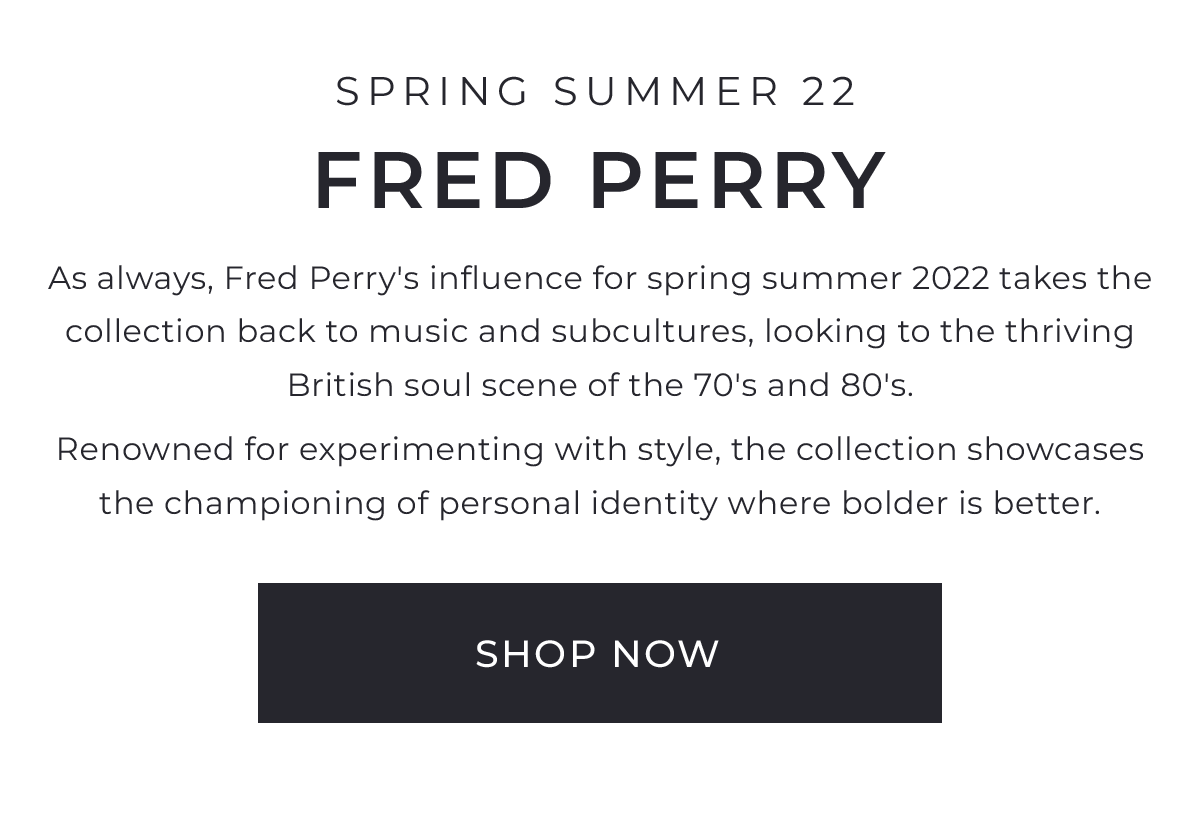
Task: Click the SHOP NOW button
Action: point(600,653)
